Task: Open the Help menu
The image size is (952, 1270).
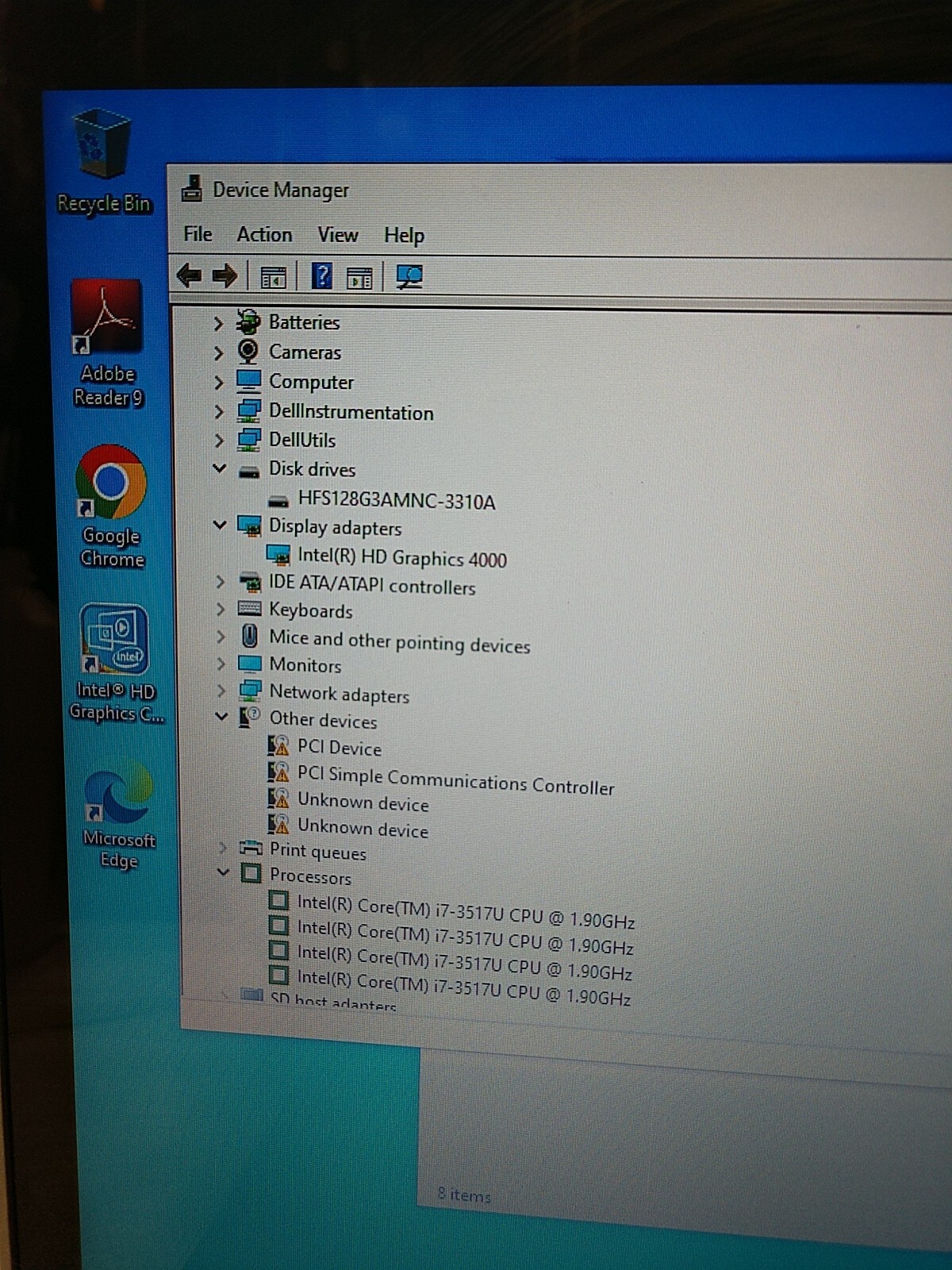Action: click(404, 236)
